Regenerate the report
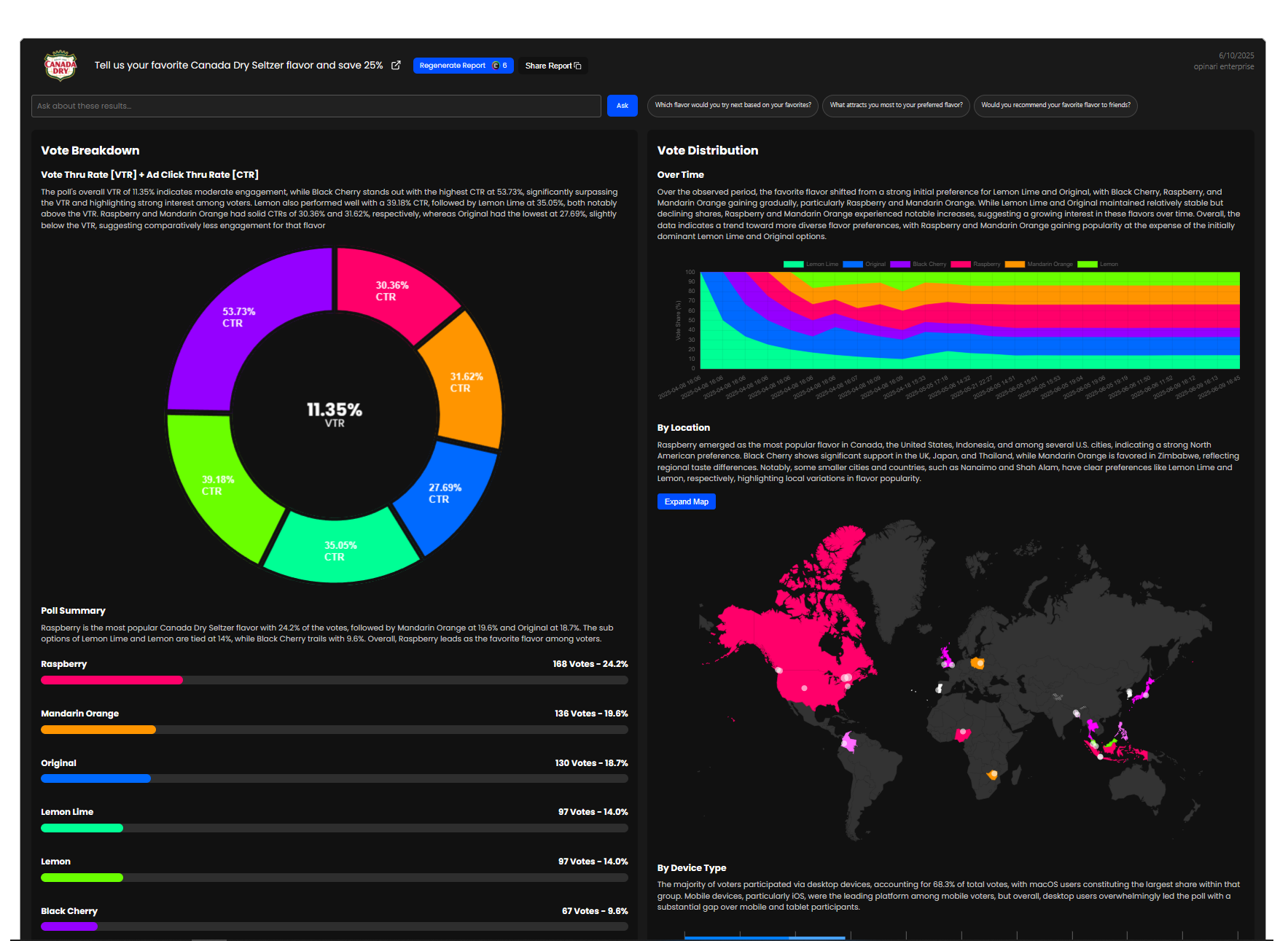This screenshot has height=941, width=1288. (463, 66)
